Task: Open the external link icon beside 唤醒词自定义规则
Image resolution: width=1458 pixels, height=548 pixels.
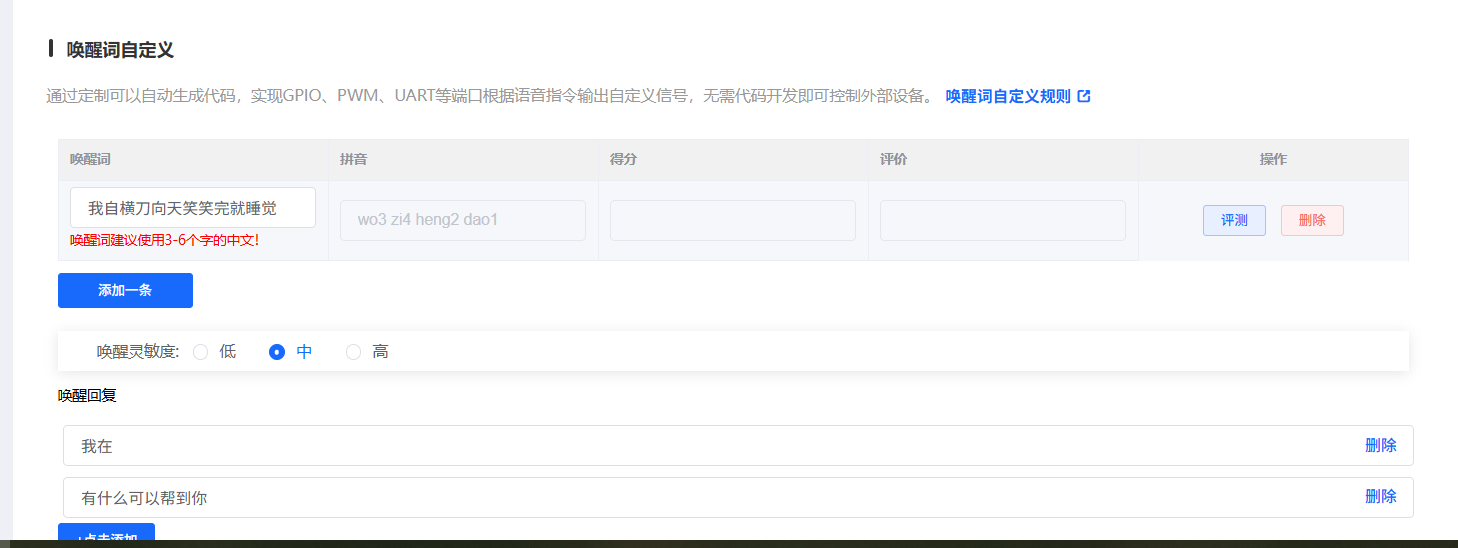Action: (x=1084, y=97)
